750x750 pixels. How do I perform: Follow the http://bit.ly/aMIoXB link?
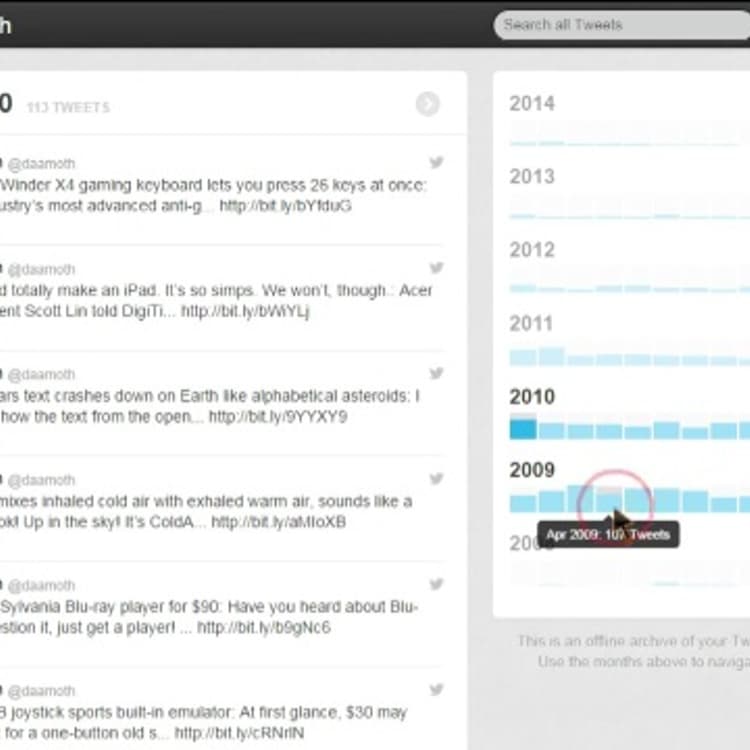pos(278,522)
